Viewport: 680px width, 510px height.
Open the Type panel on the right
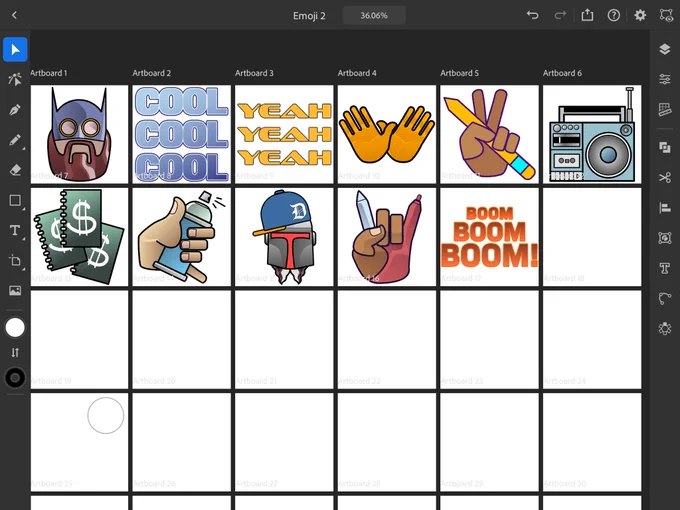[665, 268]
